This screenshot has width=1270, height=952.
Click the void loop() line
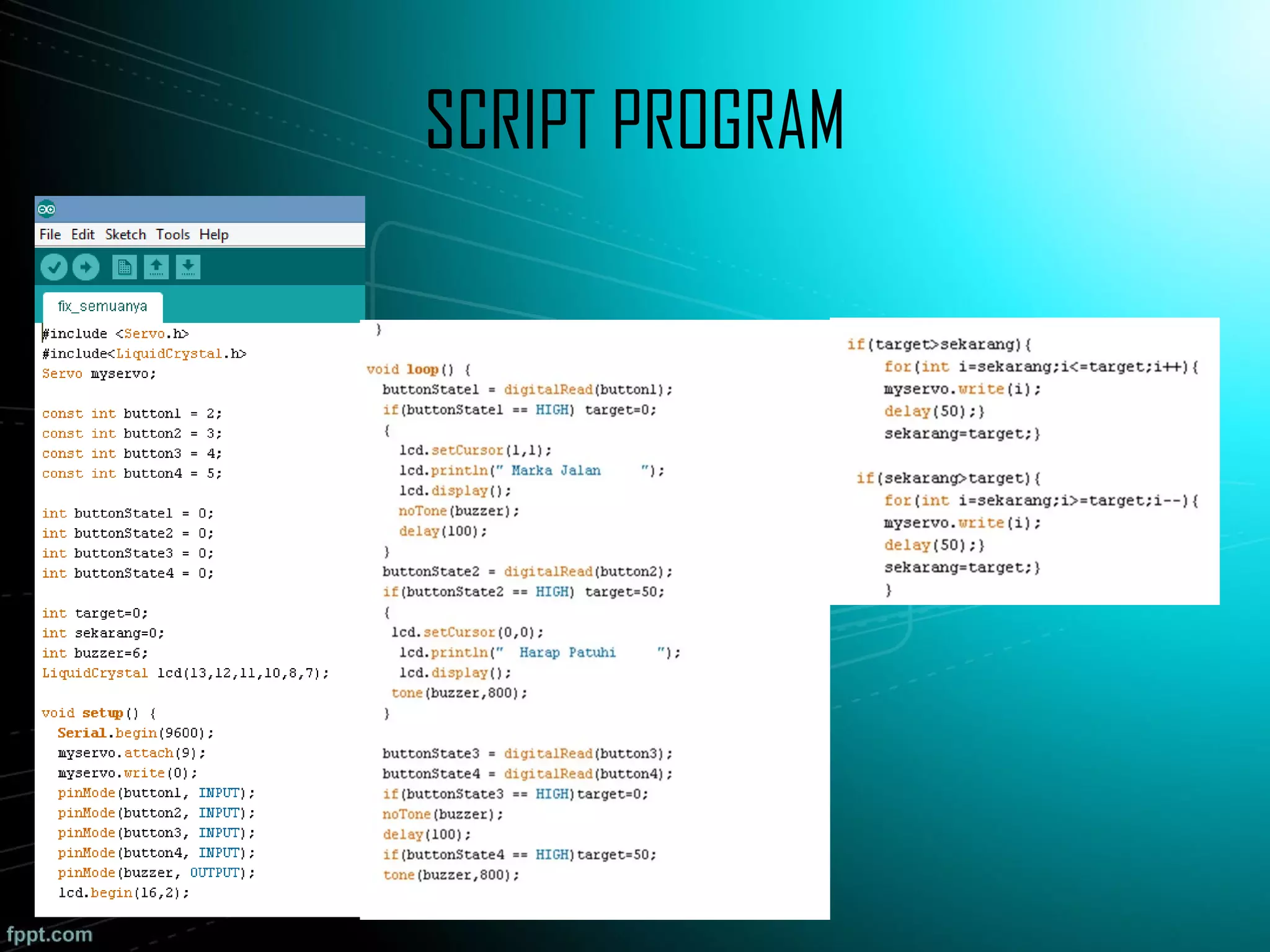pos(419,370)
